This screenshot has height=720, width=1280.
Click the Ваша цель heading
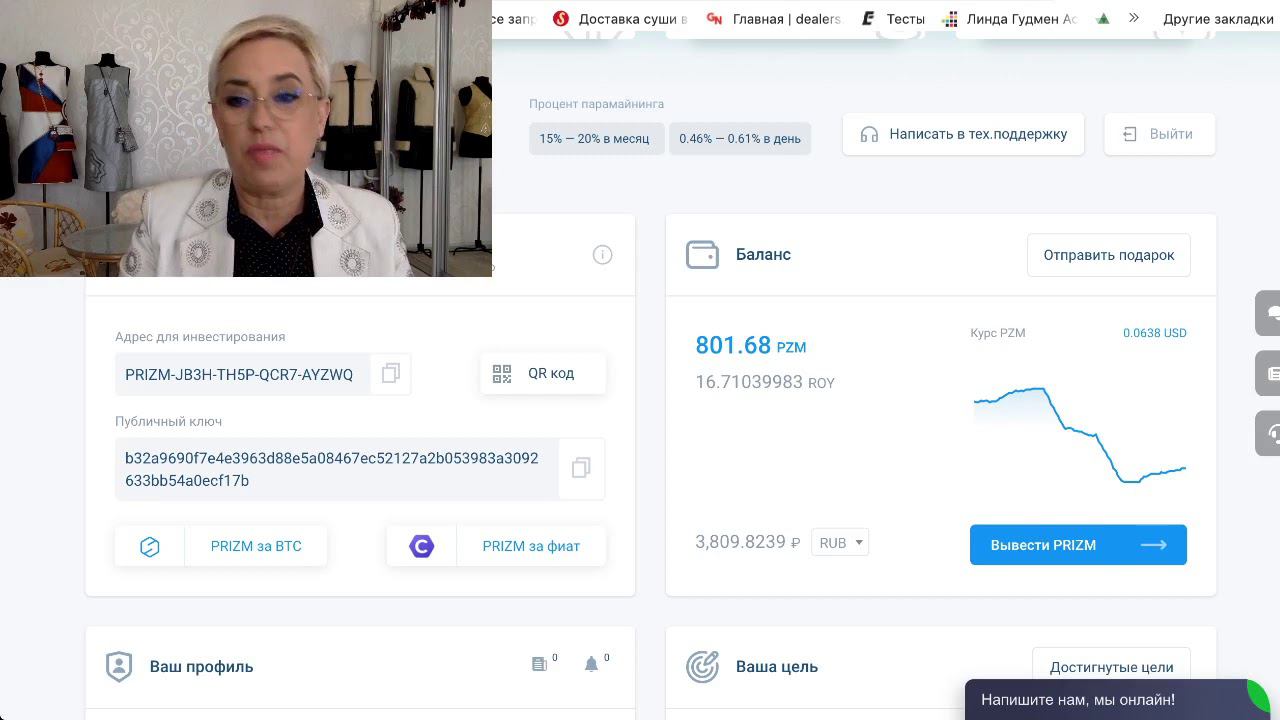777,667
